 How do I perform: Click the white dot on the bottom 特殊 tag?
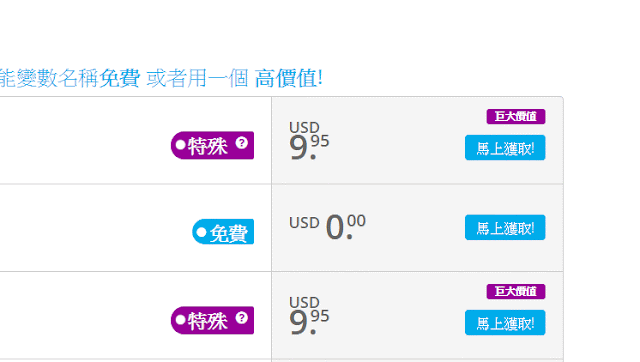pyautogui.click(x=180, y=320)
